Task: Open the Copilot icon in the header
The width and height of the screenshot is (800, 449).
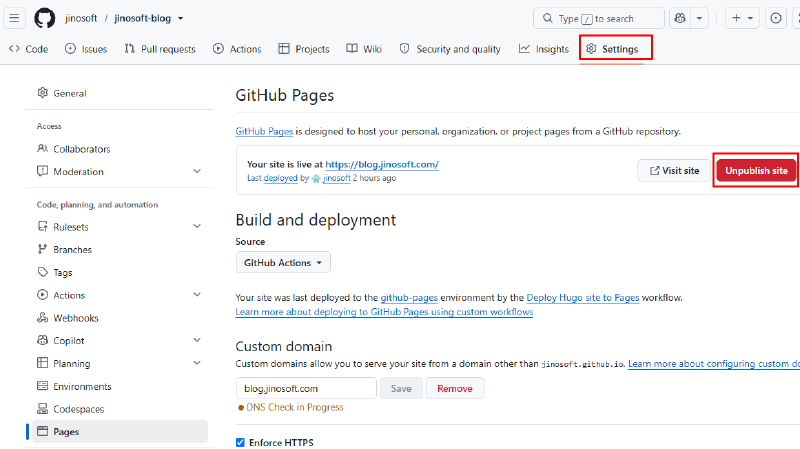Action: pos(680,18)
